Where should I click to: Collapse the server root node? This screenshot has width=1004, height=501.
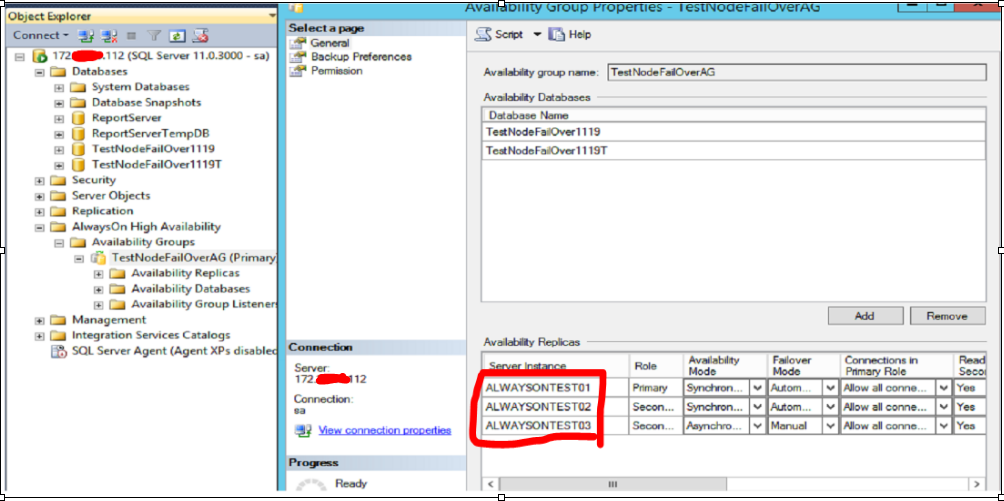[19, 56]
